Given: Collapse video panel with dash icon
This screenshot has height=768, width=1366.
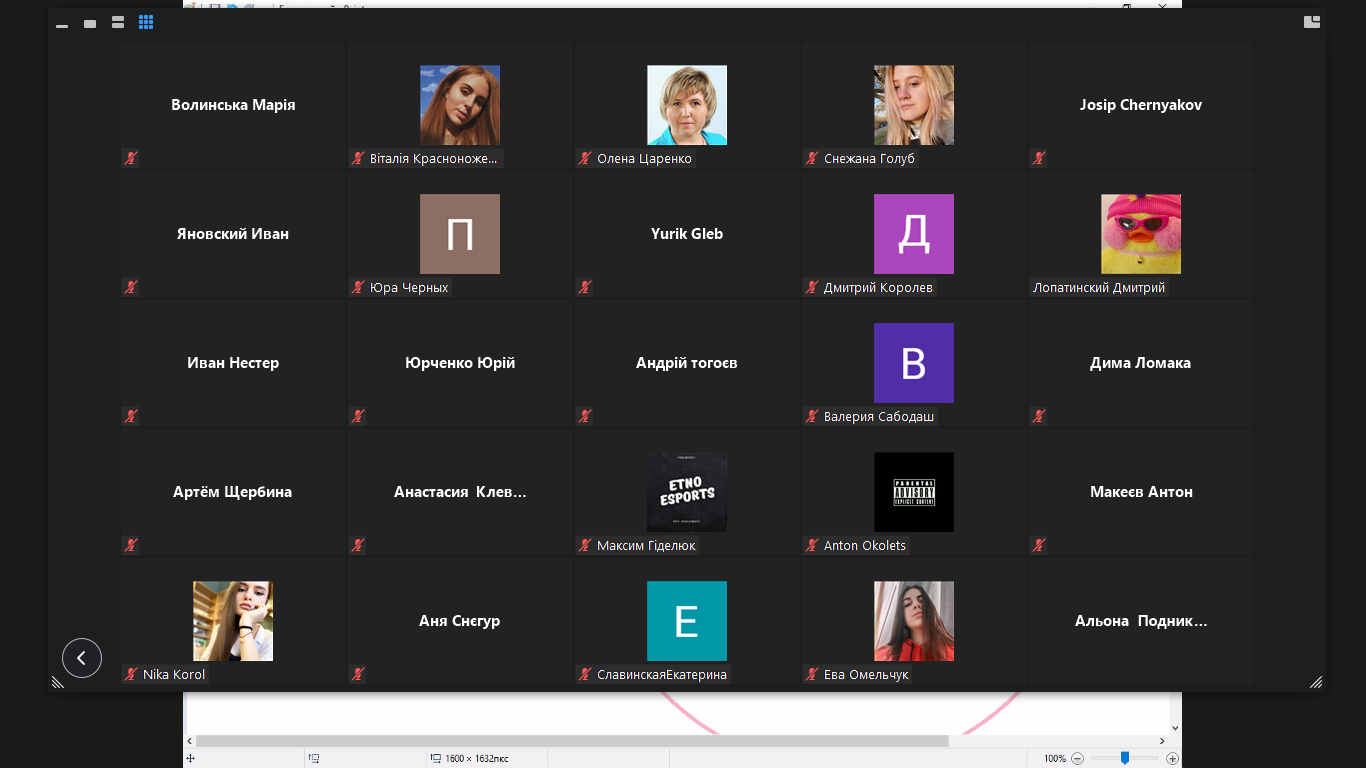Looking at the screenshot, I should [62, 25].
